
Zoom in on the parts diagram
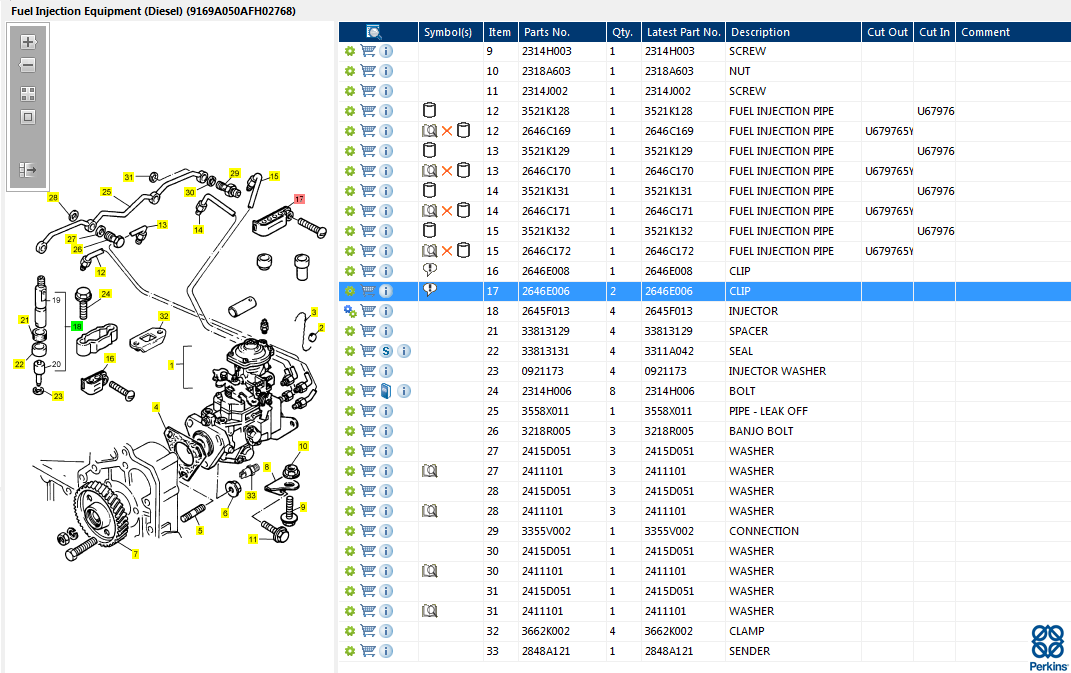pyautogui.click(x=28, y=42)
